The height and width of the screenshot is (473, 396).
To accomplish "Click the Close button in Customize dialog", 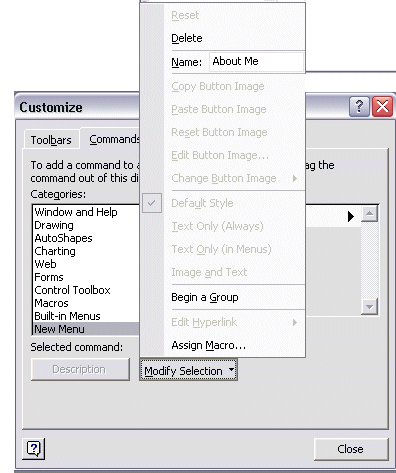I will click(351, 449).
